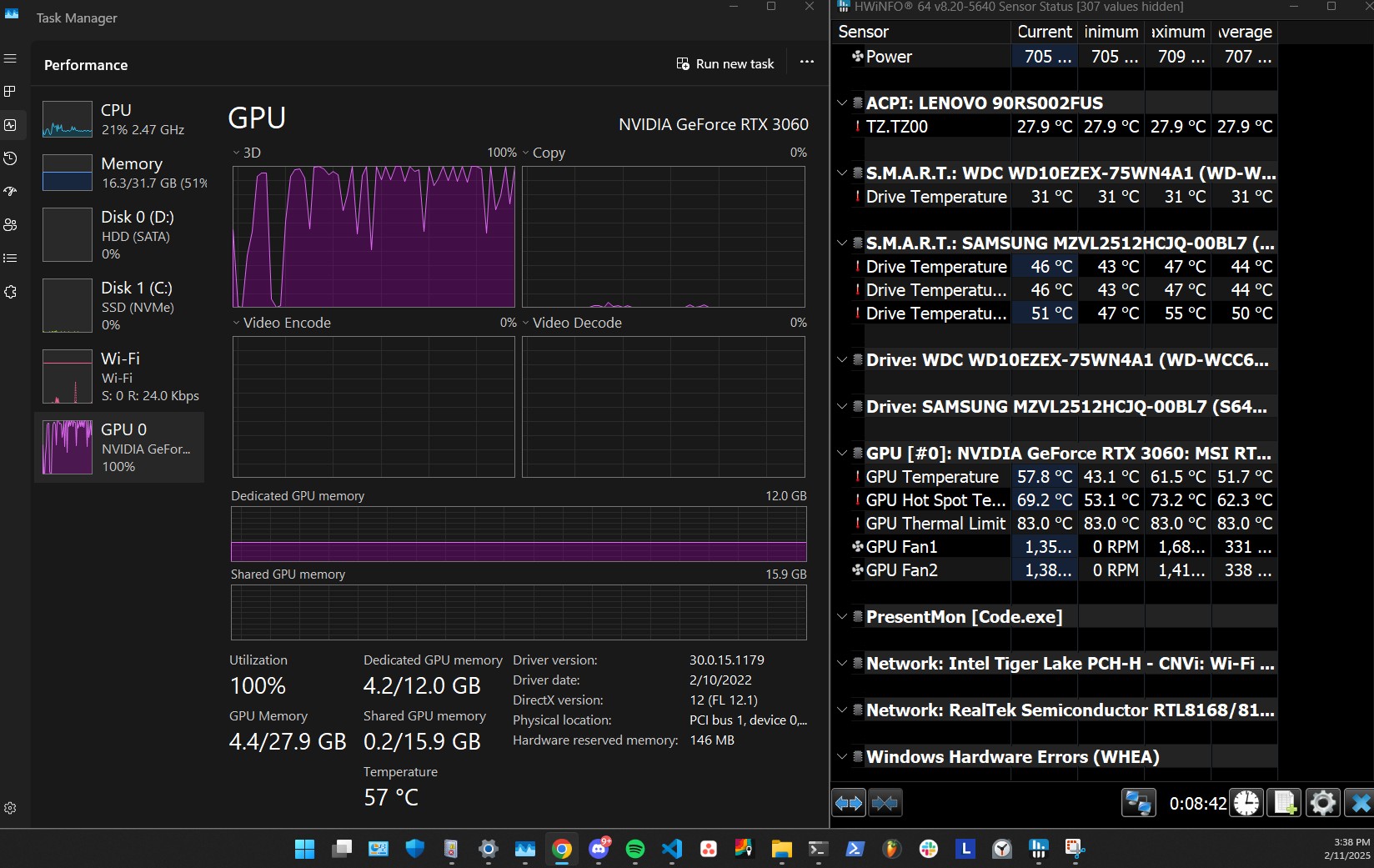Open PowerShell from the taskbar
1374x868 pixels.
(855, 849)
